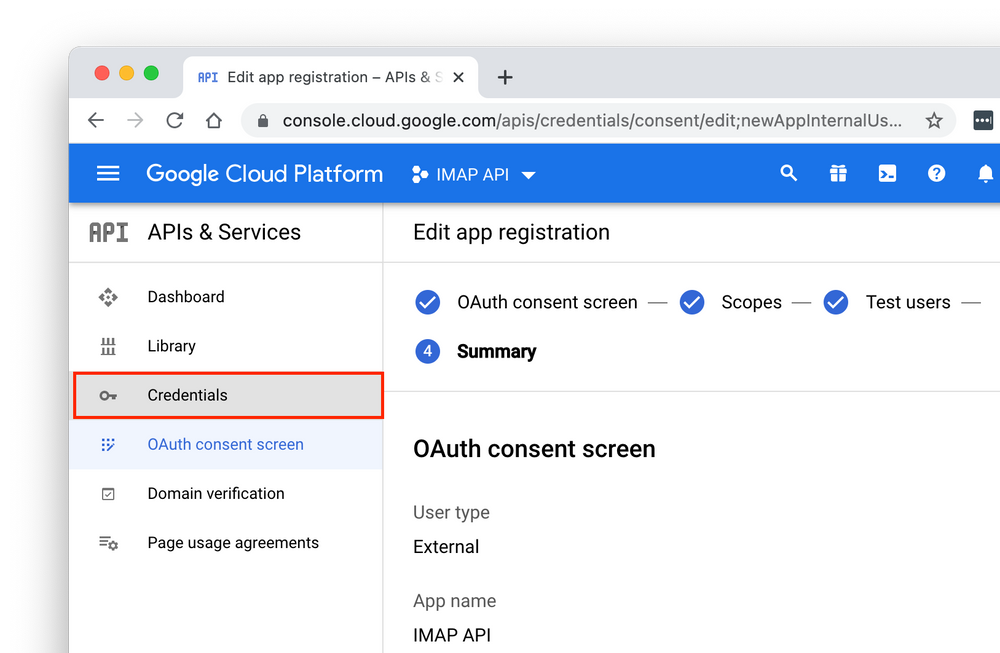Activate the Cloud Shell terminal icon
The width and height of the screenshot is (1000, 653).
point(887,173)
